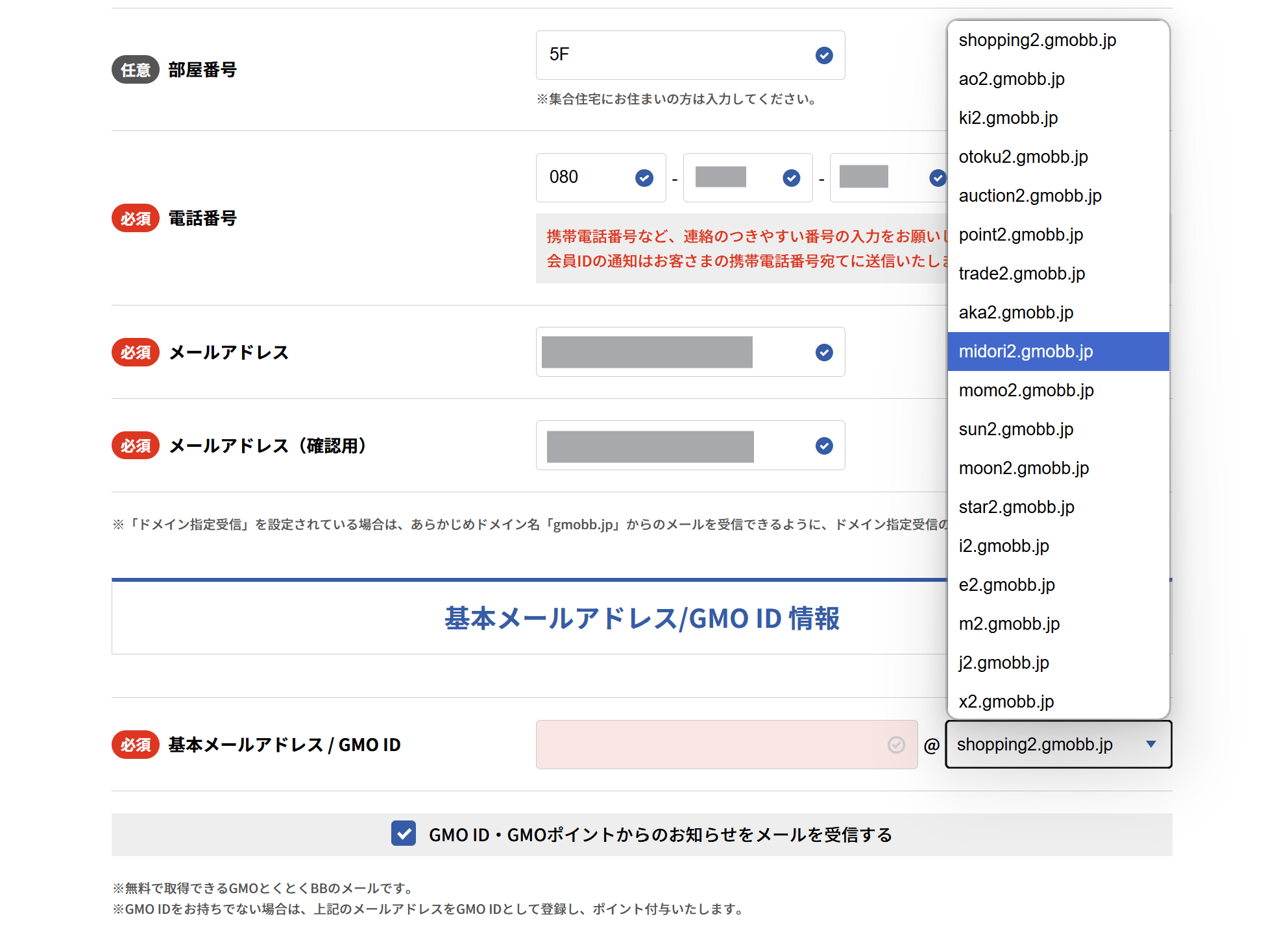Click the 基本メールアドレス/GMO ID 情報 heading

pos(642,618)
